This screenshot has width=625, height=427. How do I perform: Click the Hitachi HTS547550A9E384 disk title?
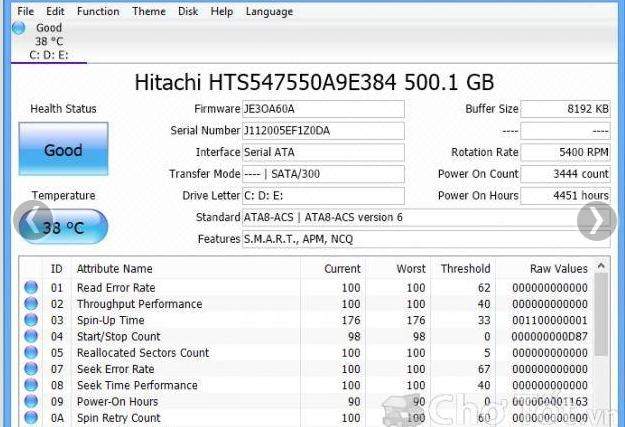[x=314, y=83]
